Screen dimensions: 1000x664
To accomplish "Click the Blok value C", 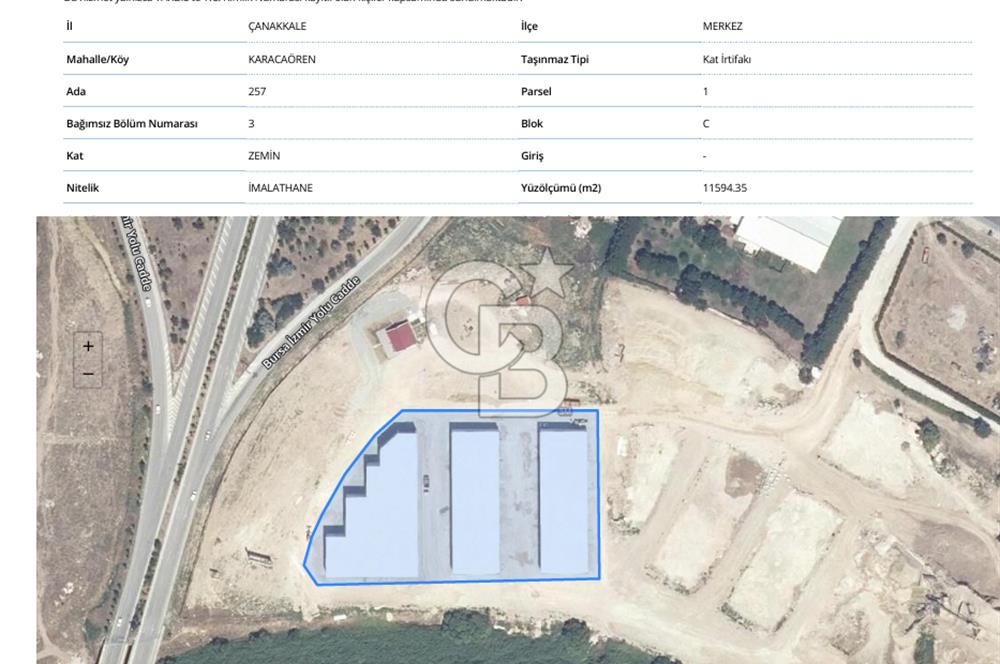I will (706, 124).
